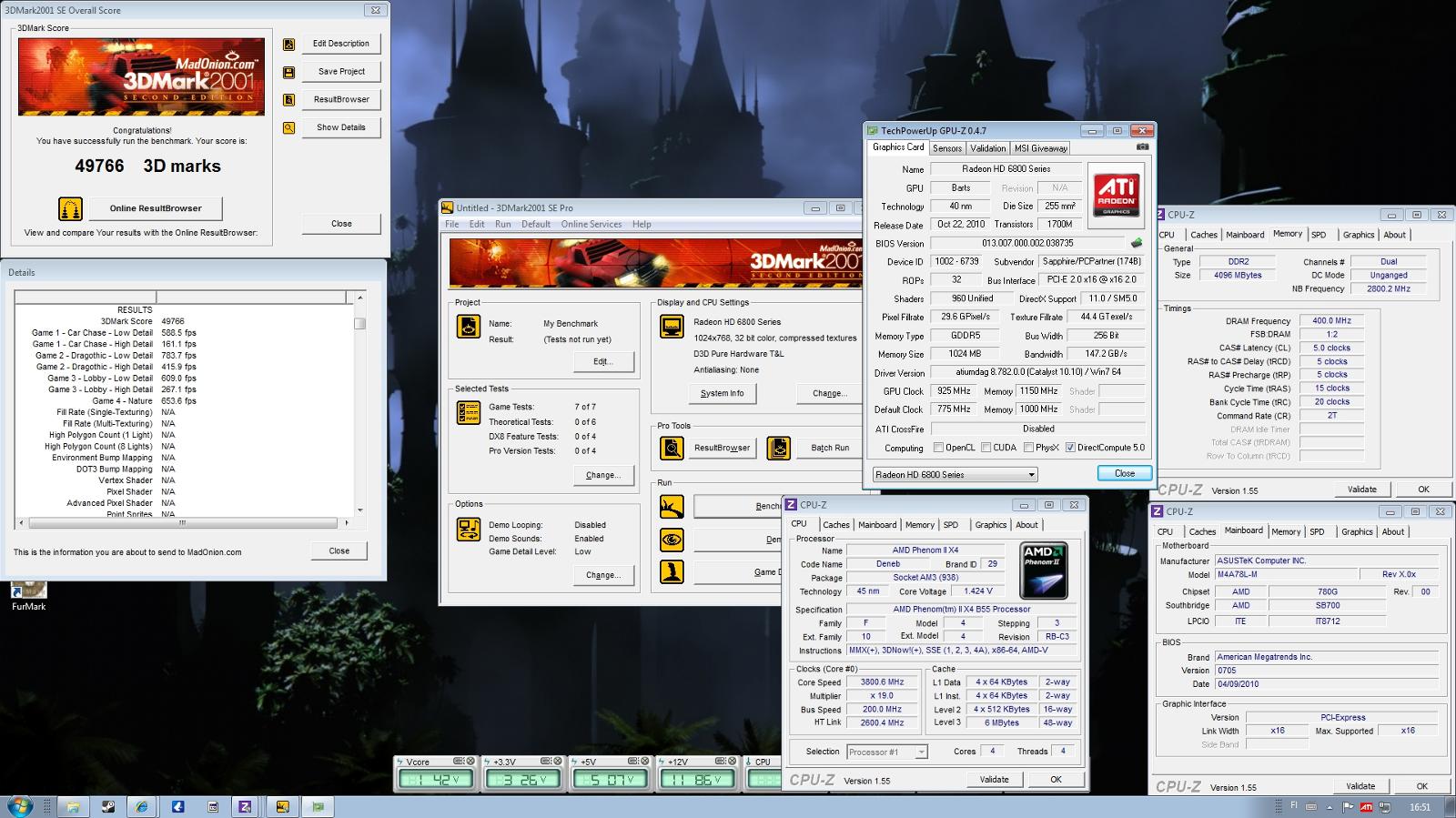Click the Options settings icon
1456x818 pixels.
468,529
